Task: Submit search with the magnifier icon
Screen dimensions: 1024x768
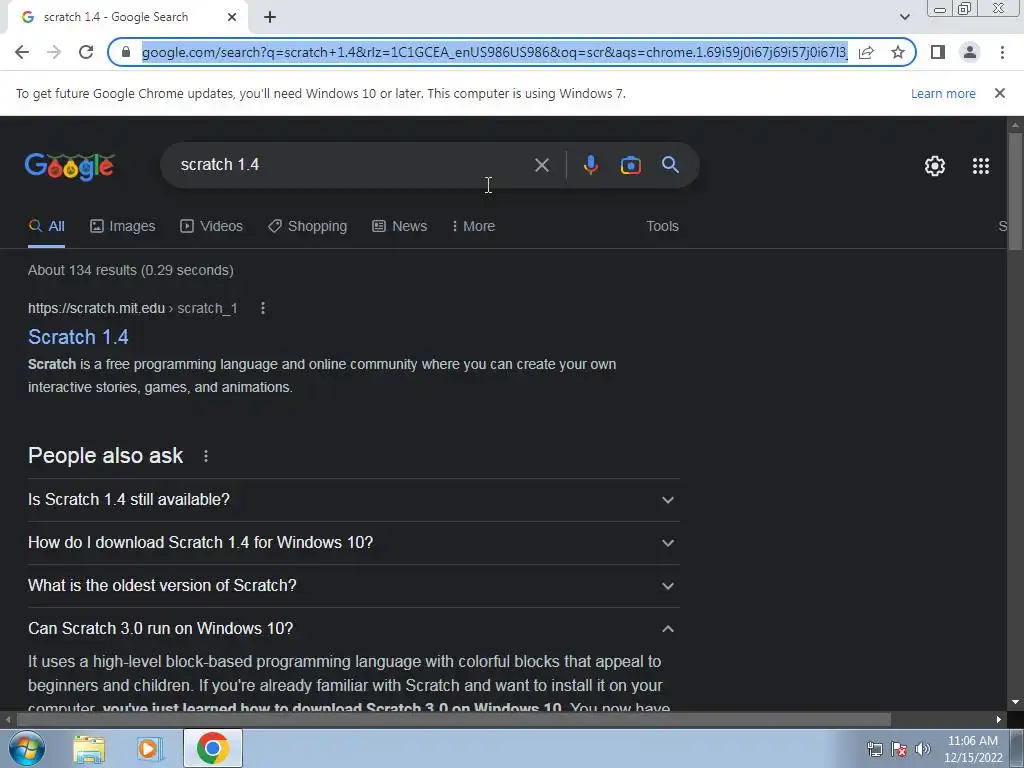Action: (670, 165)
